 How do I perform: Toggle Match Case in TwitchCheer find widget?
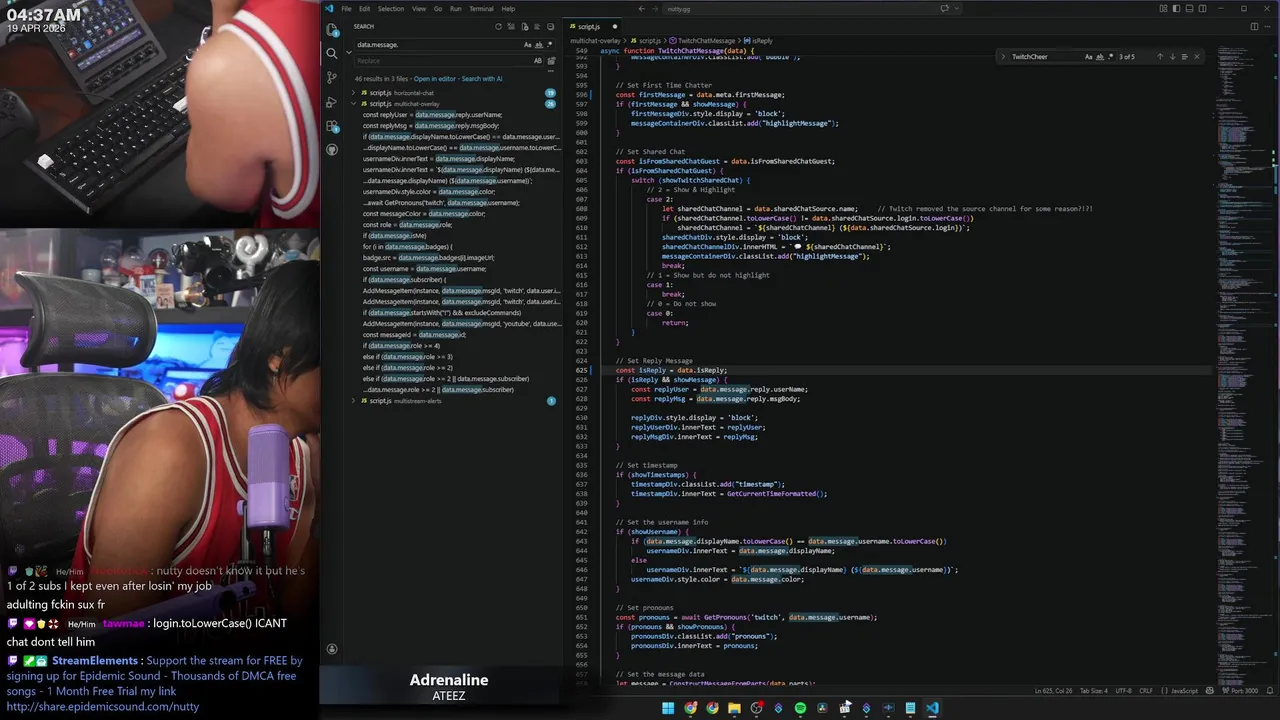(x=1089, y=57)
